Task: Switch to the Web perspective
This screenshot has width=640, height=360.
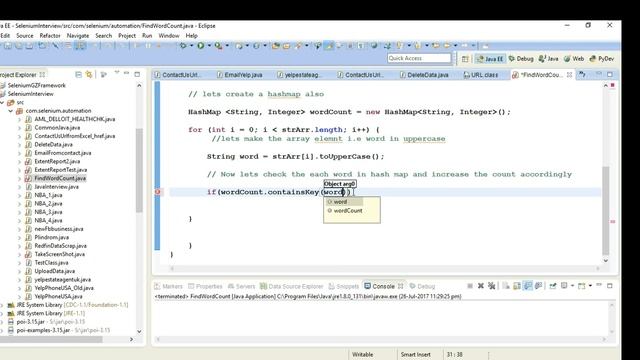Action: tap(574, 59)
